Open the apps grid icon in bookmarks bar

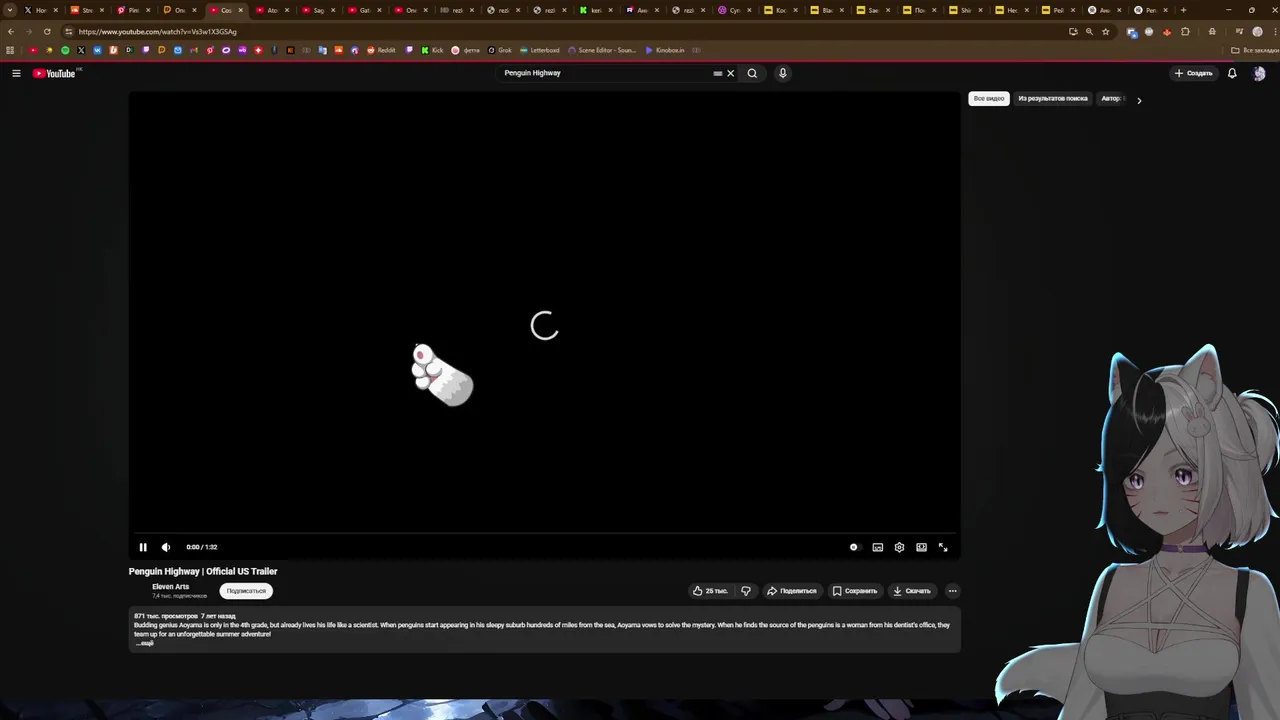tap(9, 50)
